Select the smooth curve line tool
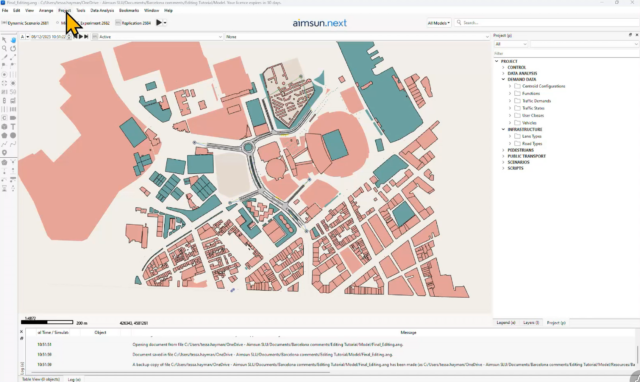Viewport: 640px width, 382px height. pos(13,144)
